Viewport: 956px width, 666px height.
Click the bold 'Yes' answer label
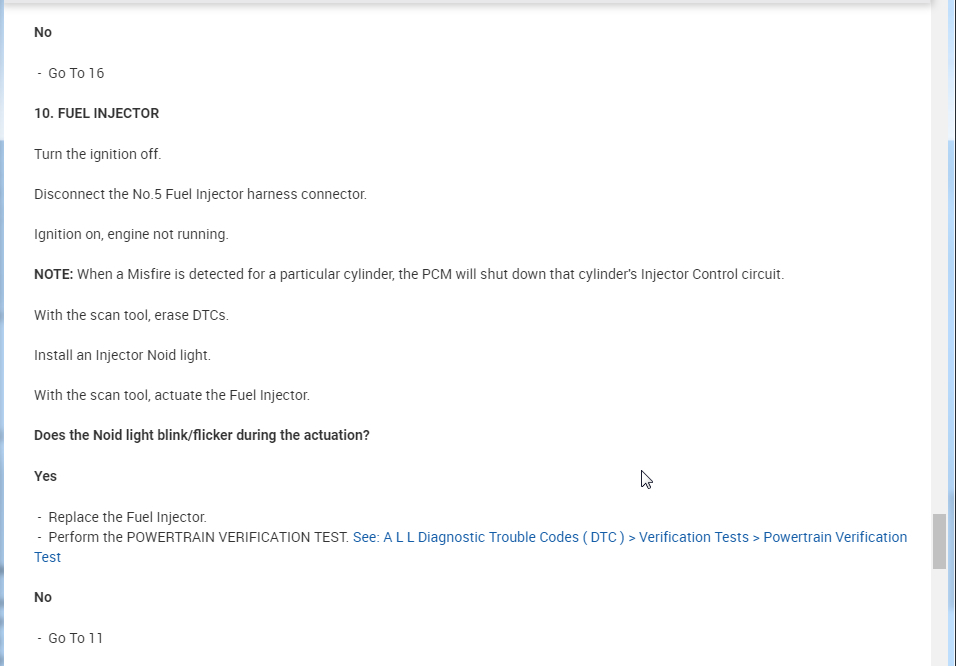click(45, 476)
